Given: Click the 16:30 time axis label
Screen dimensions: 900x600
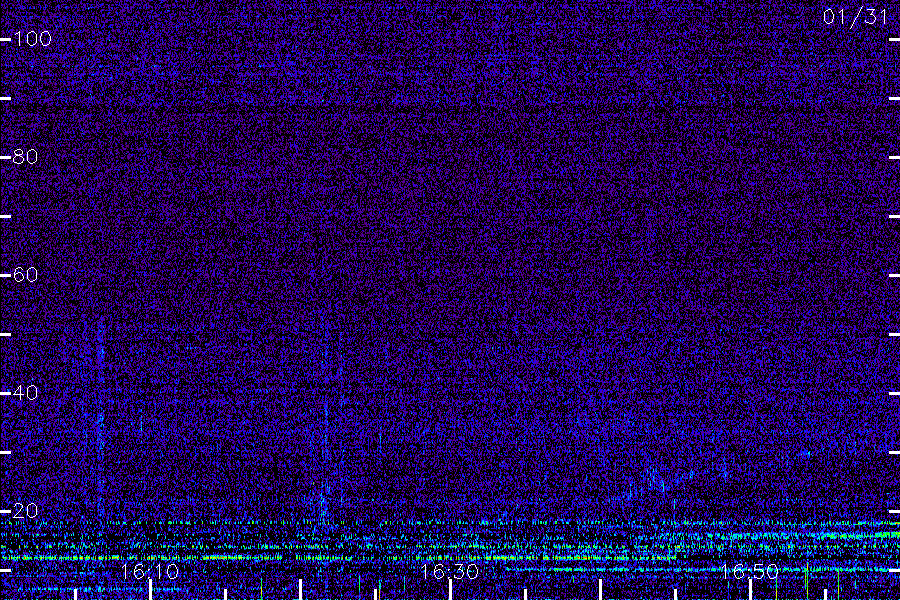Looking at the screenshot, I should [x=449, y=571].
